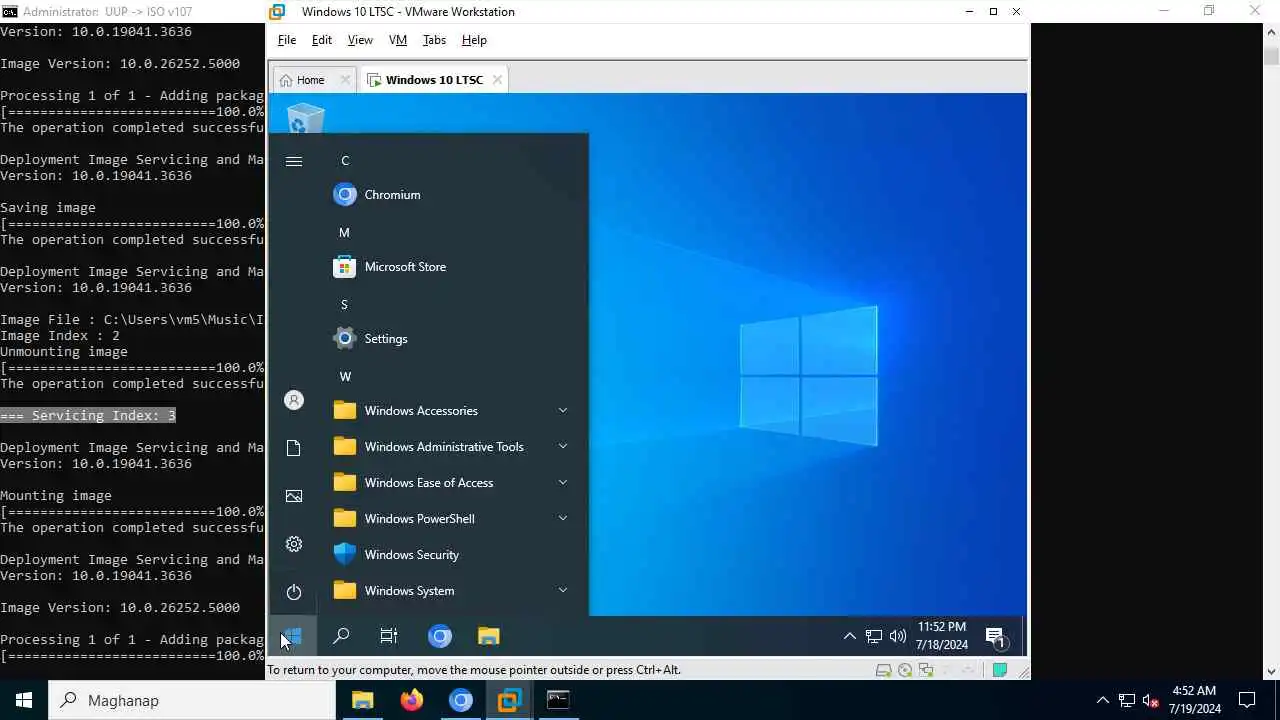Screen dimensions: 1280x720
Task: Open VMware Workstation on the host taskbar
Action: tap(509, 700)
